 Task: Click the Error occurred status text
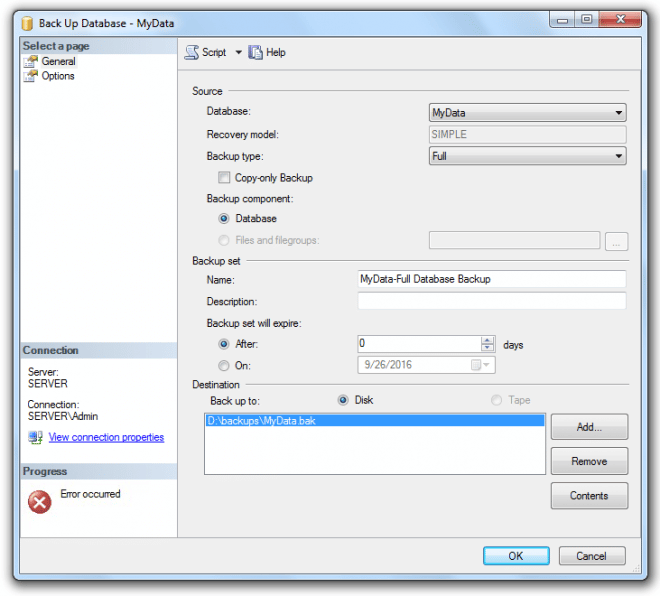pos(90,494)
